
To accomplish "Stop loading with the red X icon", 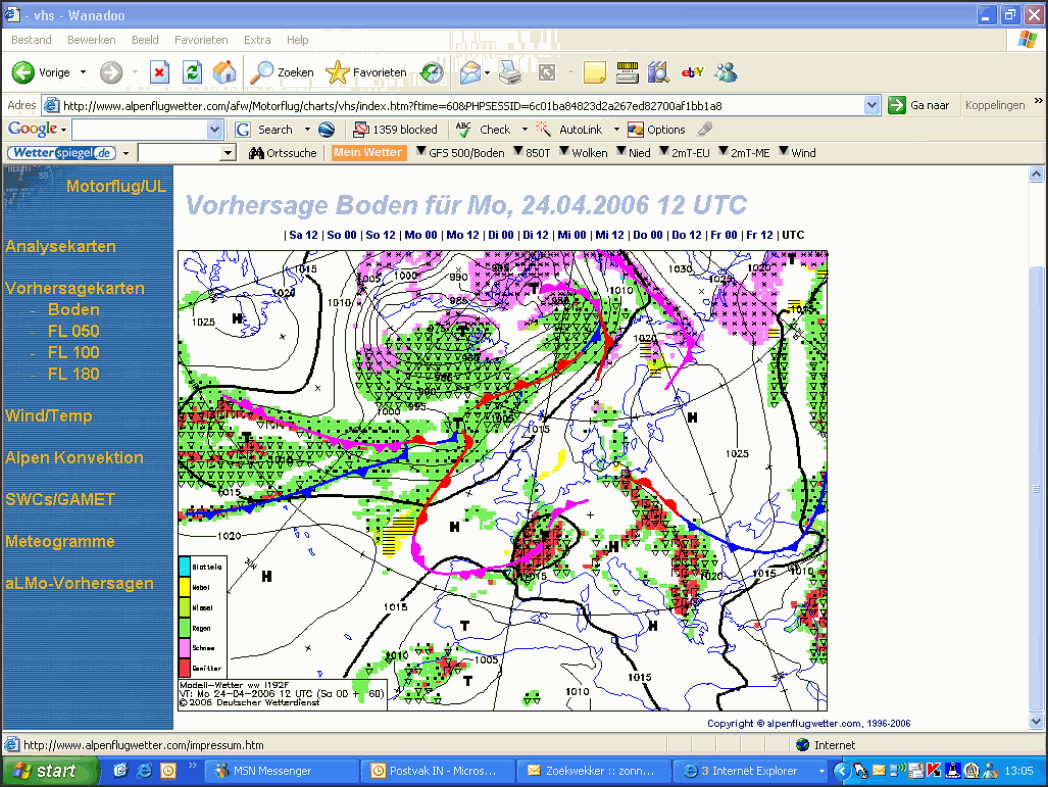I will click(x=159, y=72).
